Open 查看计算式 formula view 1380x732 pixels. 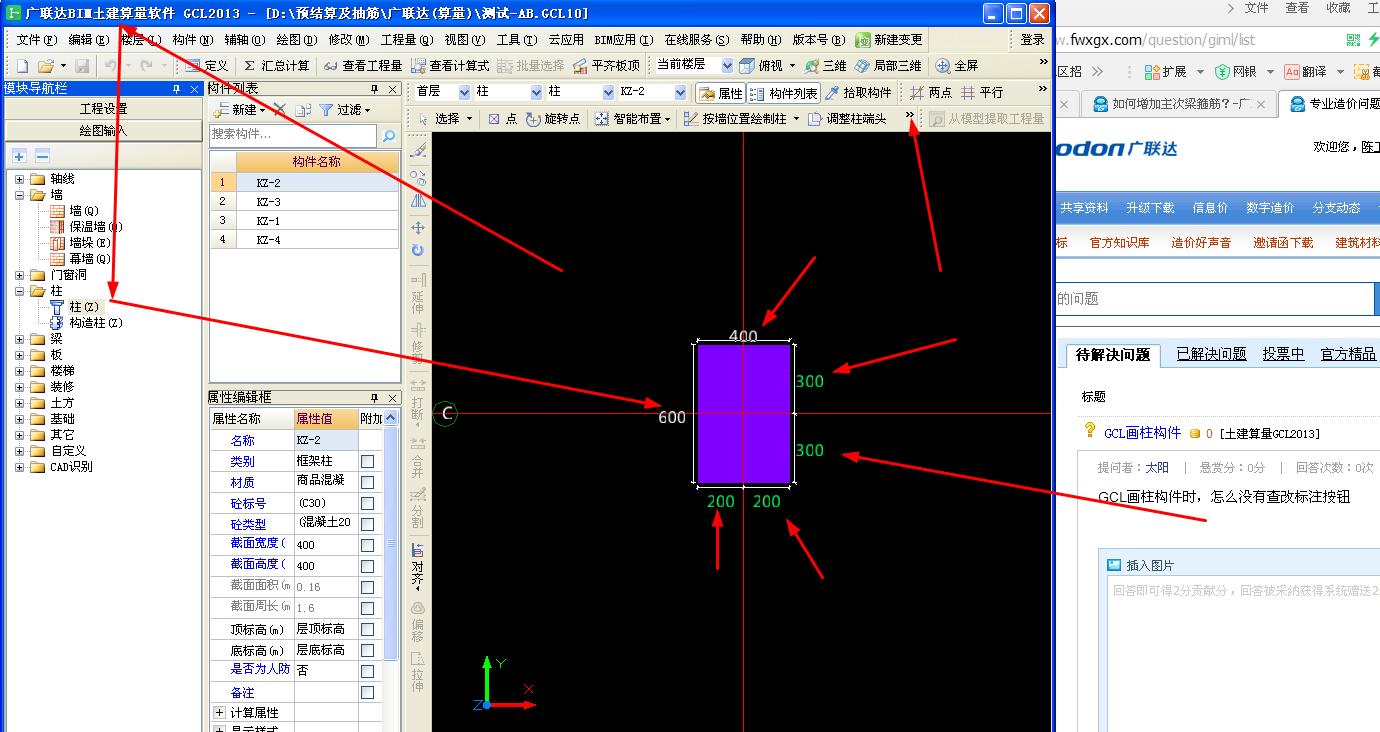click(x=450, y=65)
